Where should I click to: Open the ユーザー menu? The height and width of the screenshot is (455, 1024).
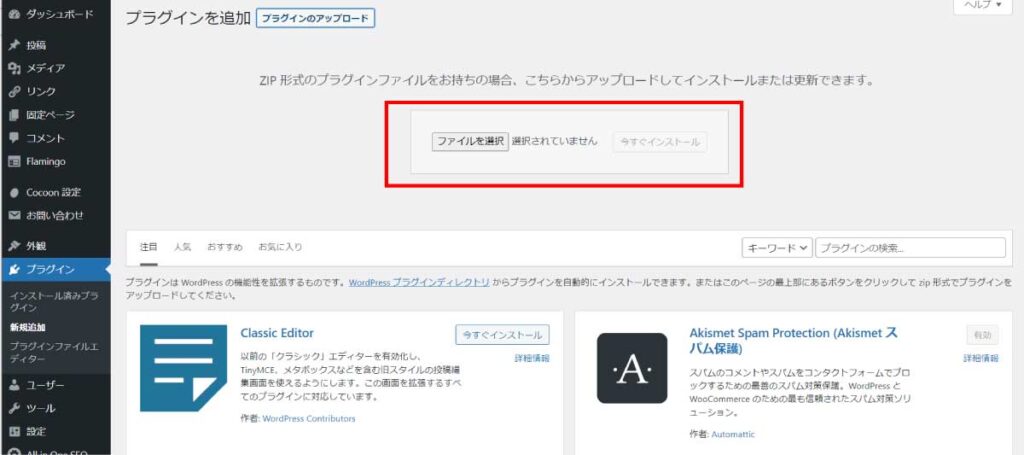[45, 385]
